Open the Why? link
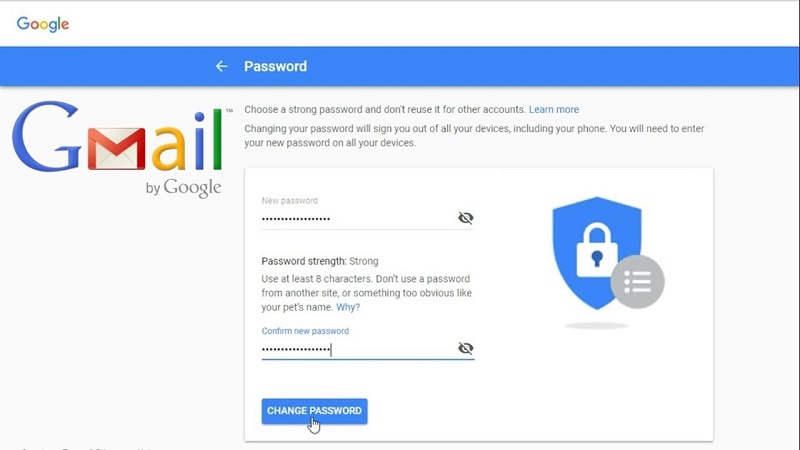Image resolution: width=800 pixels, height=450 pixels. [x=348, y=307]
